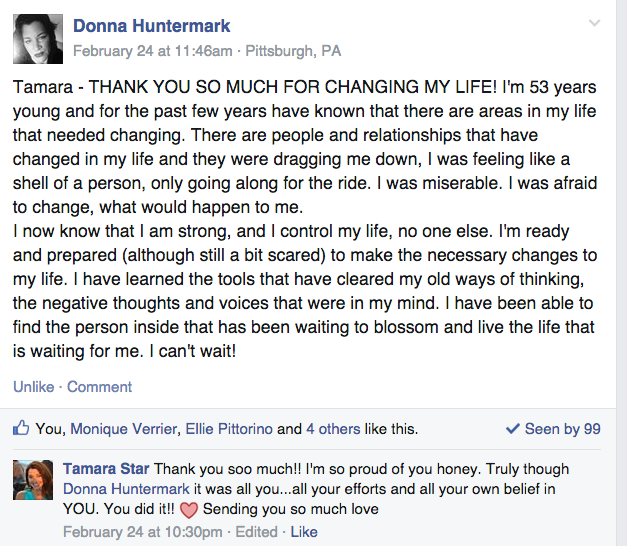
Task: Click the Seen by 99 checkmark icon
Action: point(513,429)
